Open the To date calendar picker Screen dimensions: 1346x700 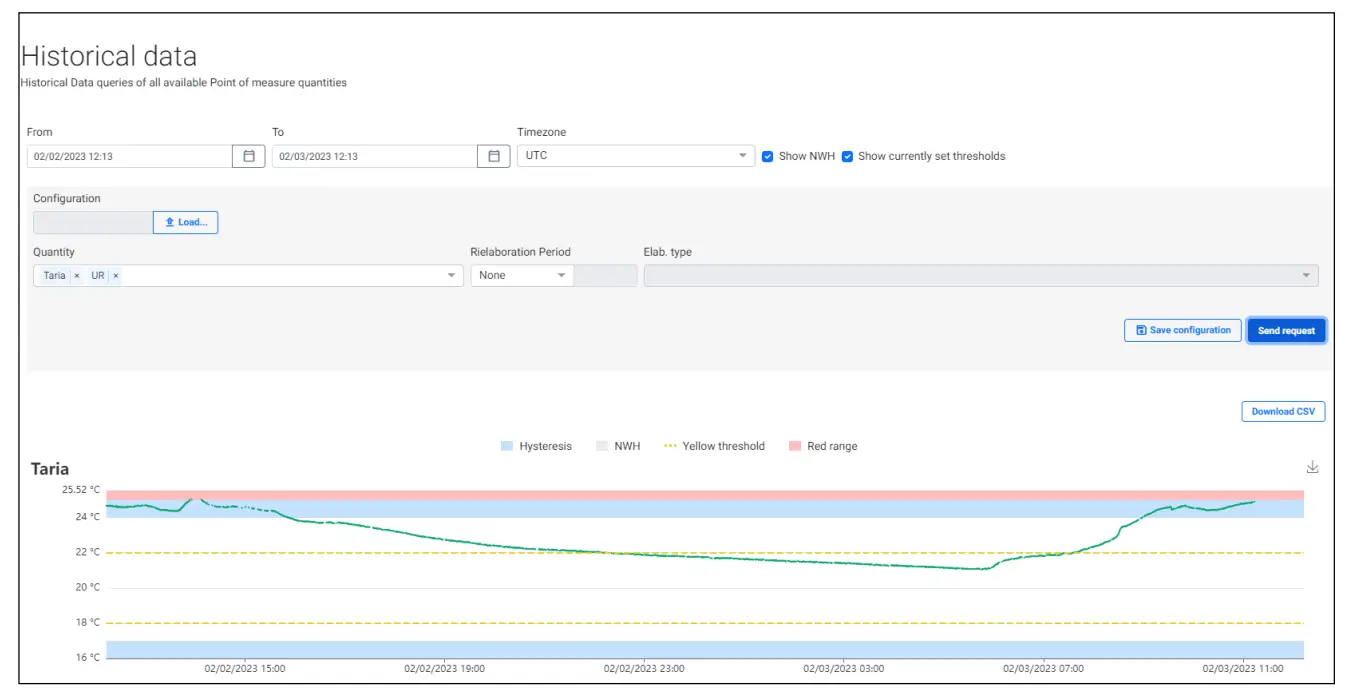point(493,156)
